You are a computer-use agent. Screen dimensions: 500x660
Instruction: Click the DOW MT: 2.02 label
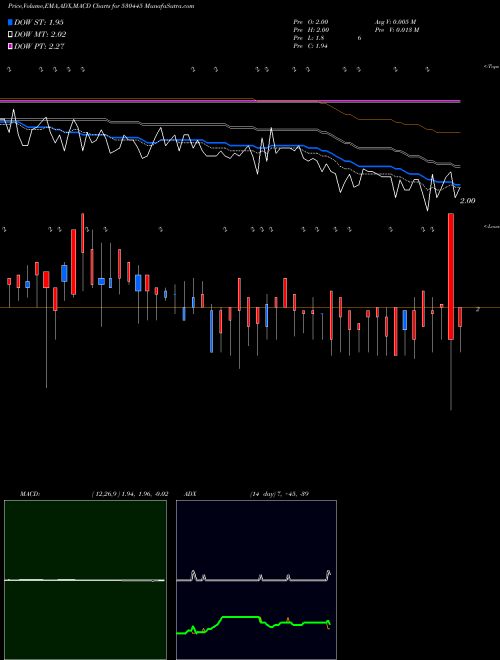point(40,34)
